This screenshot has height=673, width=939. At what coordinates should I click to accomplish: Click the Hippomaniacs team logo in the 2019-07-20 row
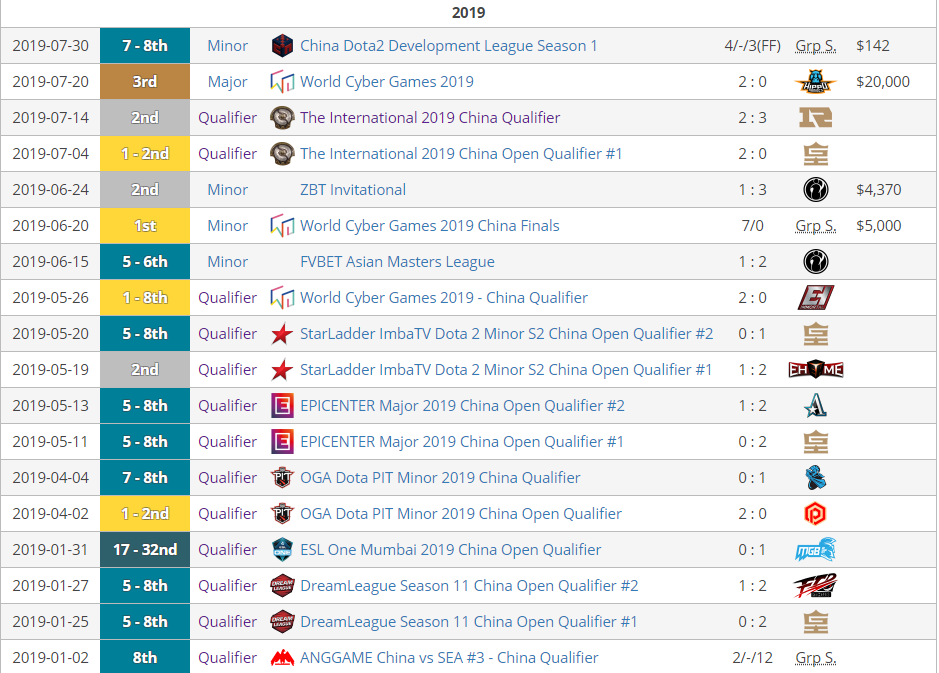[x=815, y=82]
